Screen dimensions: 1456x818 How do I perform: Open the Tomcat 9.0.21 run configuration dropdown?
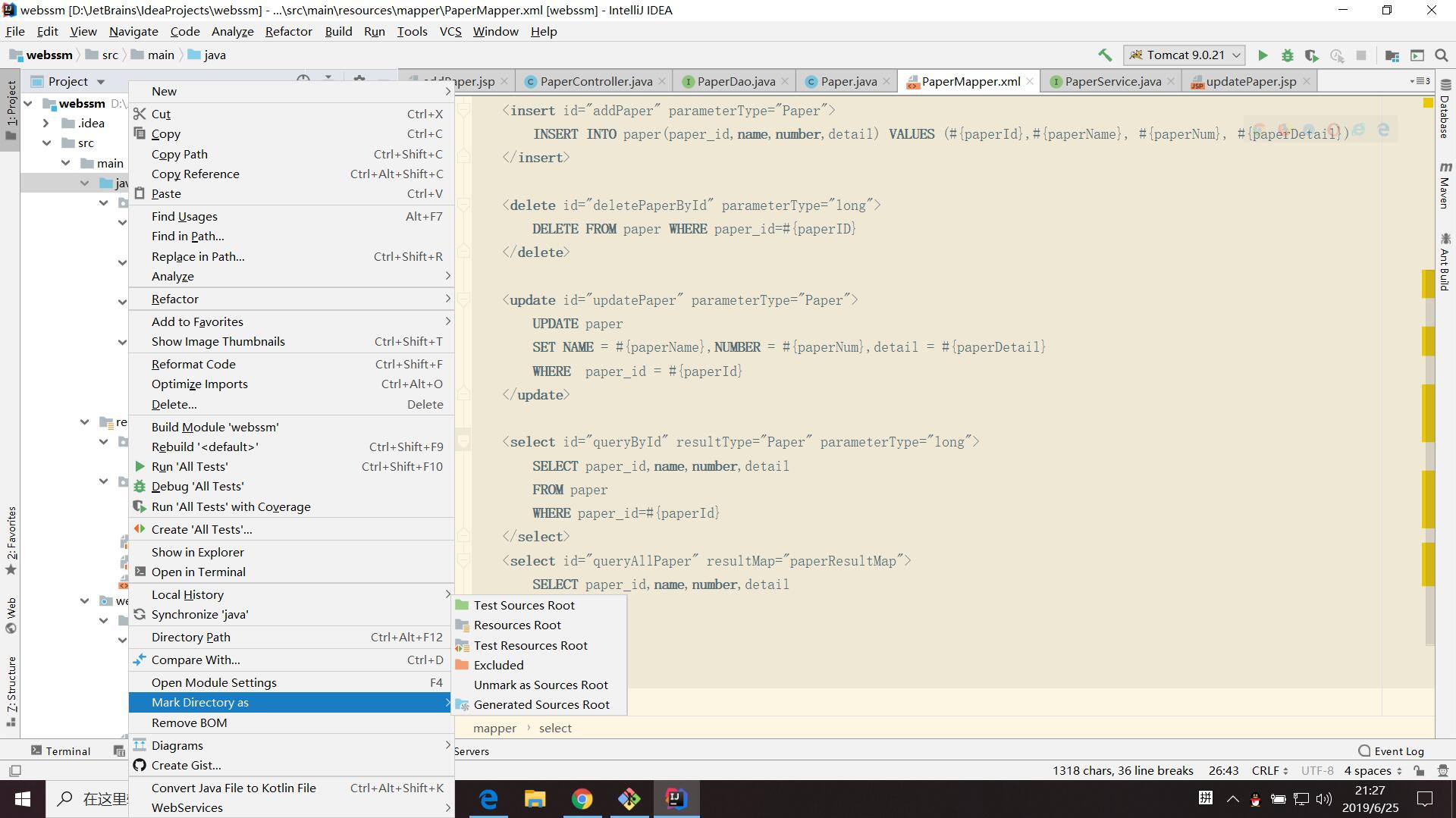[x=1184, y=55]
